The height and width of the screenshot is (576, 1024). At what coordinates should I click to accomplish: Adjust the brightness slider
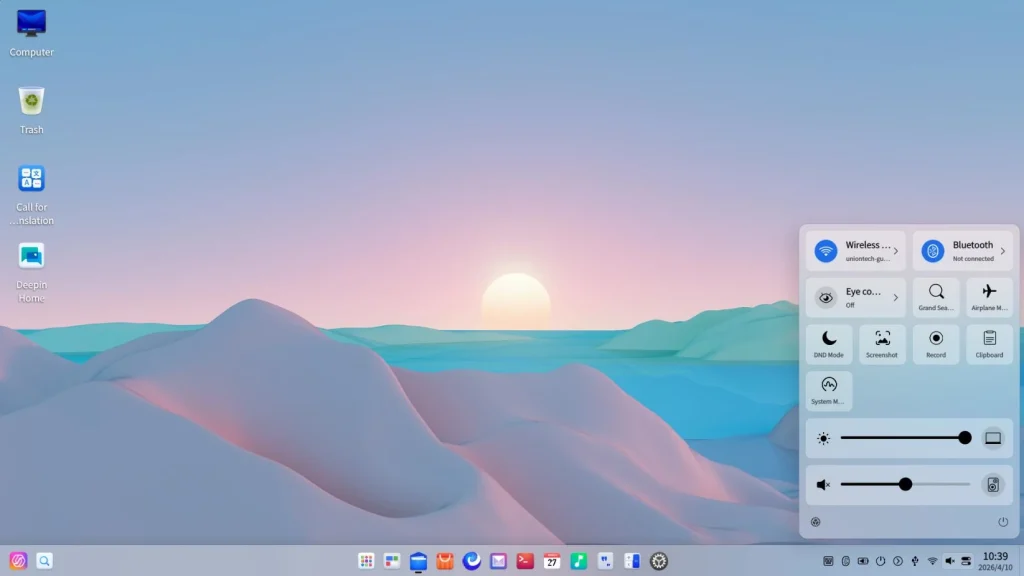(x=963, y=437)
